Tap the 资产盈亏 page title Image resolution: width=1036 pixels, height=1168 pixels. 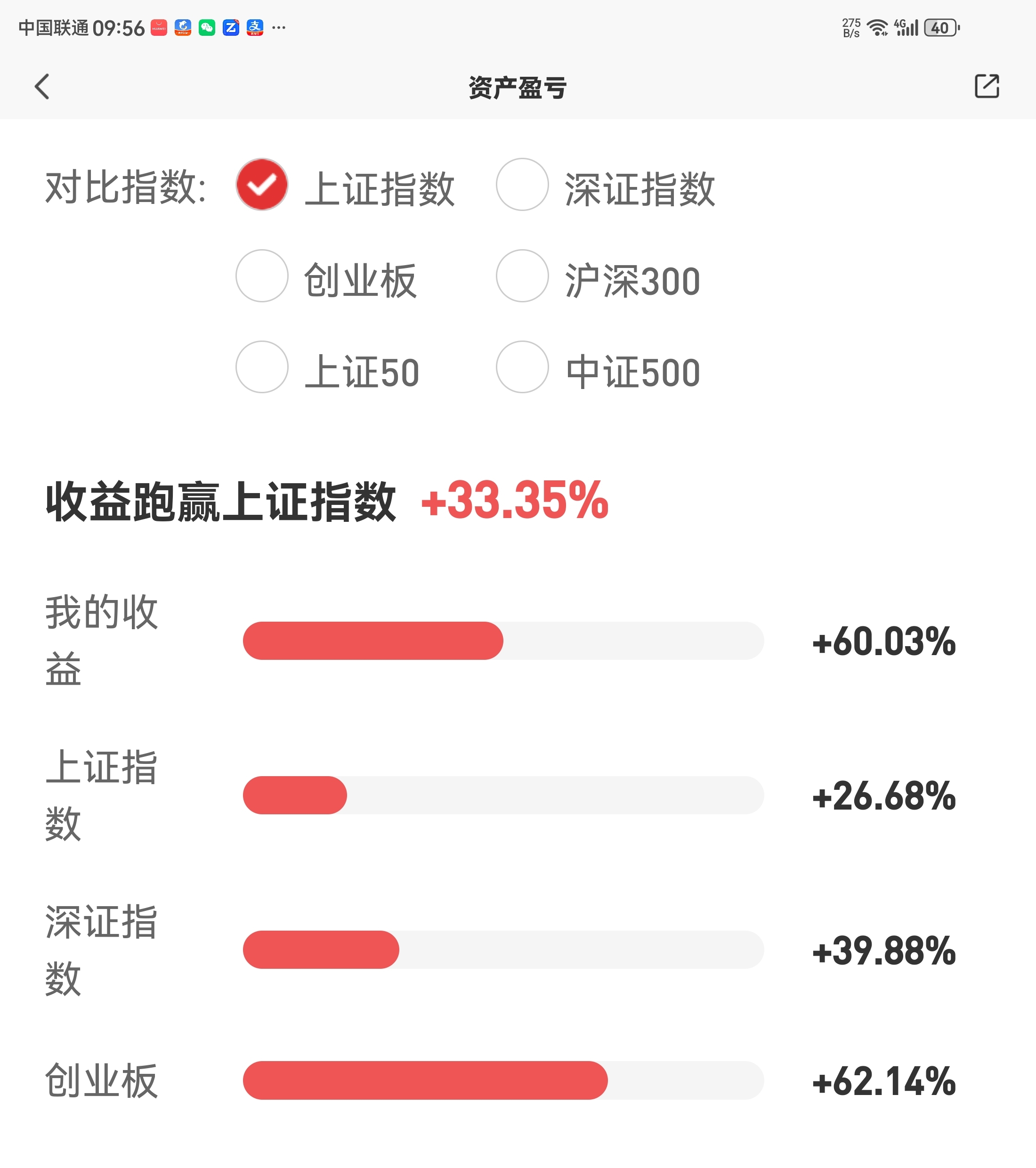517,88
